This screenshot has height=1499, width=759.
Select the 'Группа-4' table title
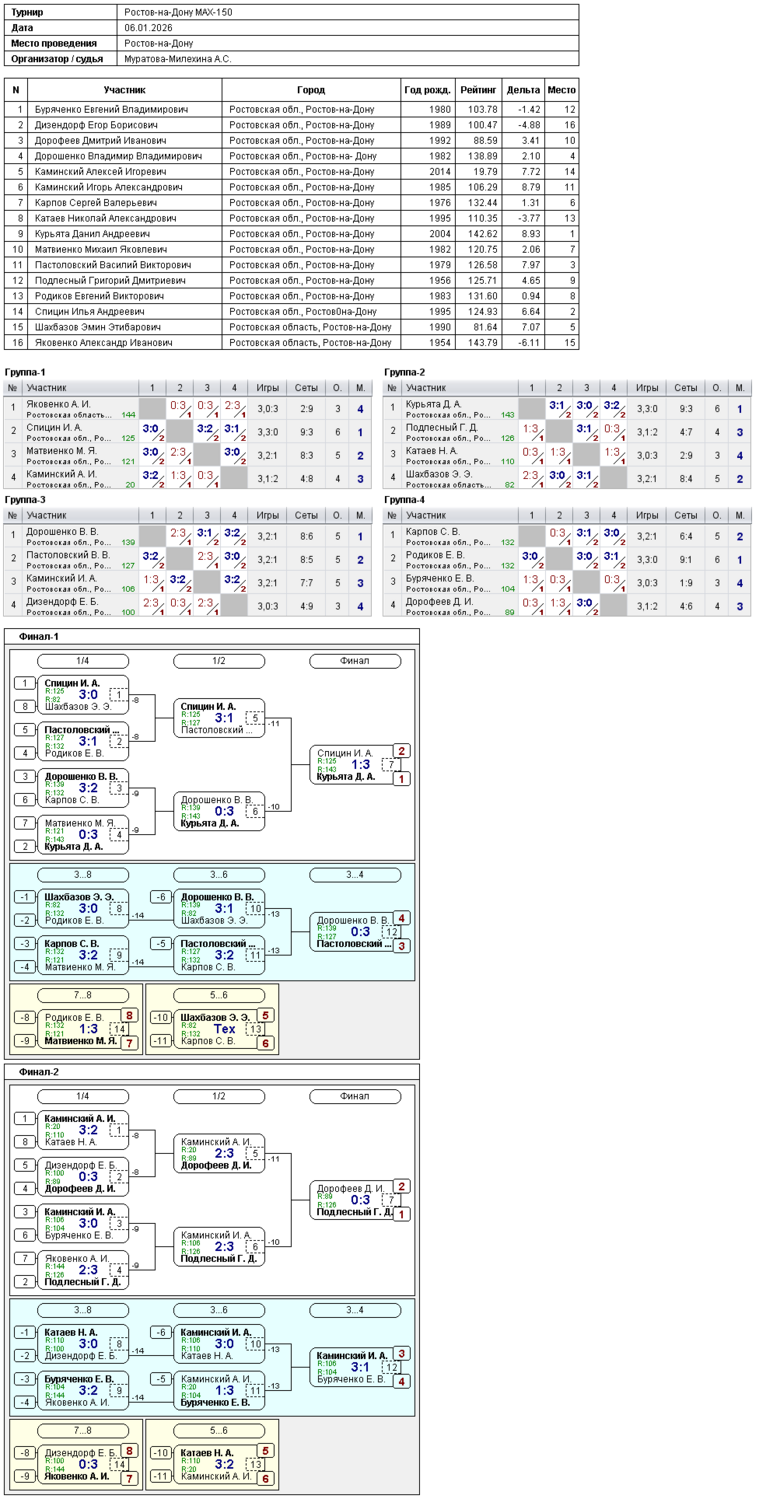405,499
